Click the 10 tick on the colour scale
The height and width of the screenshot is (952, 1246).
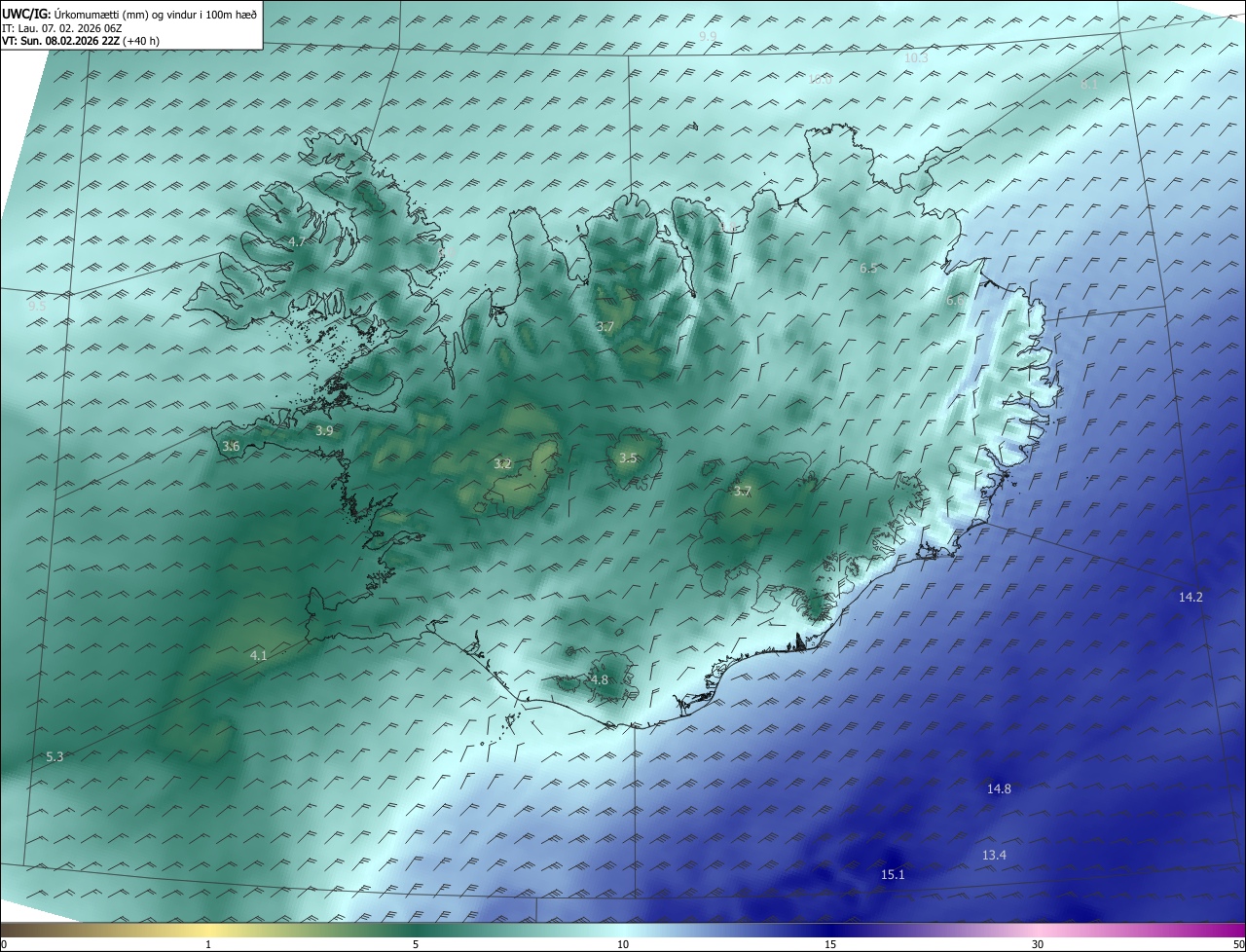point(623,945)
